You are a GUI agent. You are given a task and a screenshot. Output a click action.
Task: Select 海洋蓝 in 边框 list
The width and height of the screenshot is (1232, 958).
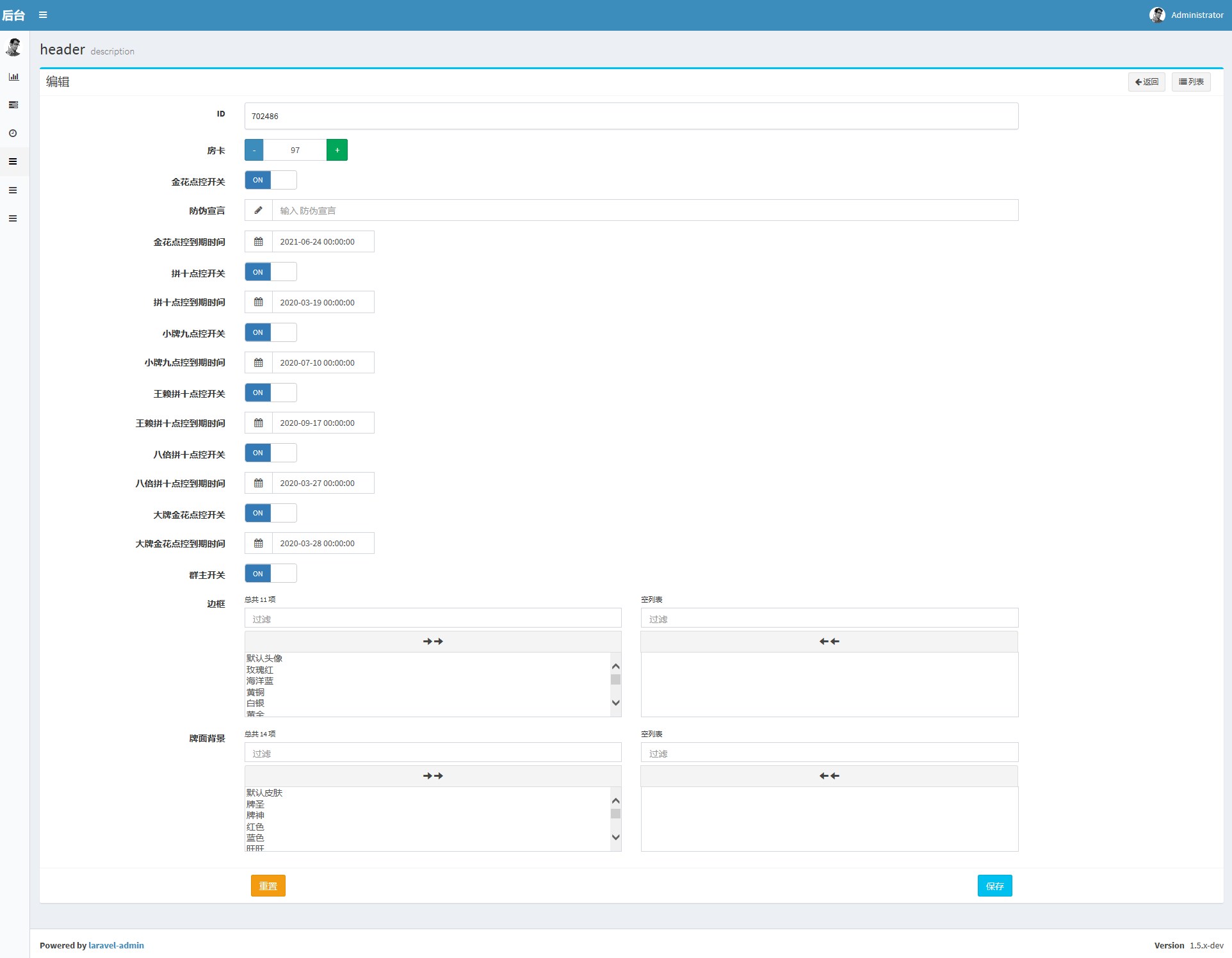tap(428, 681)
